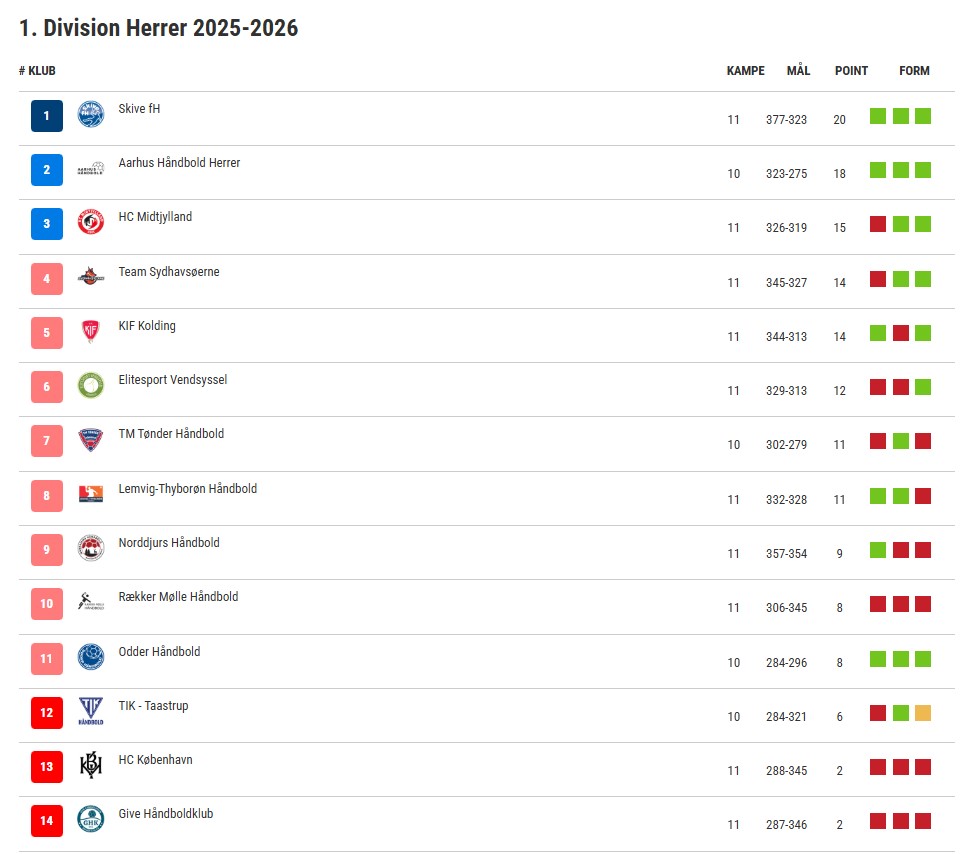Viewport: 977px width, 854px height.
Task: Click the Team Sydhavsøerne logo icon
Action: click(91, 277)
